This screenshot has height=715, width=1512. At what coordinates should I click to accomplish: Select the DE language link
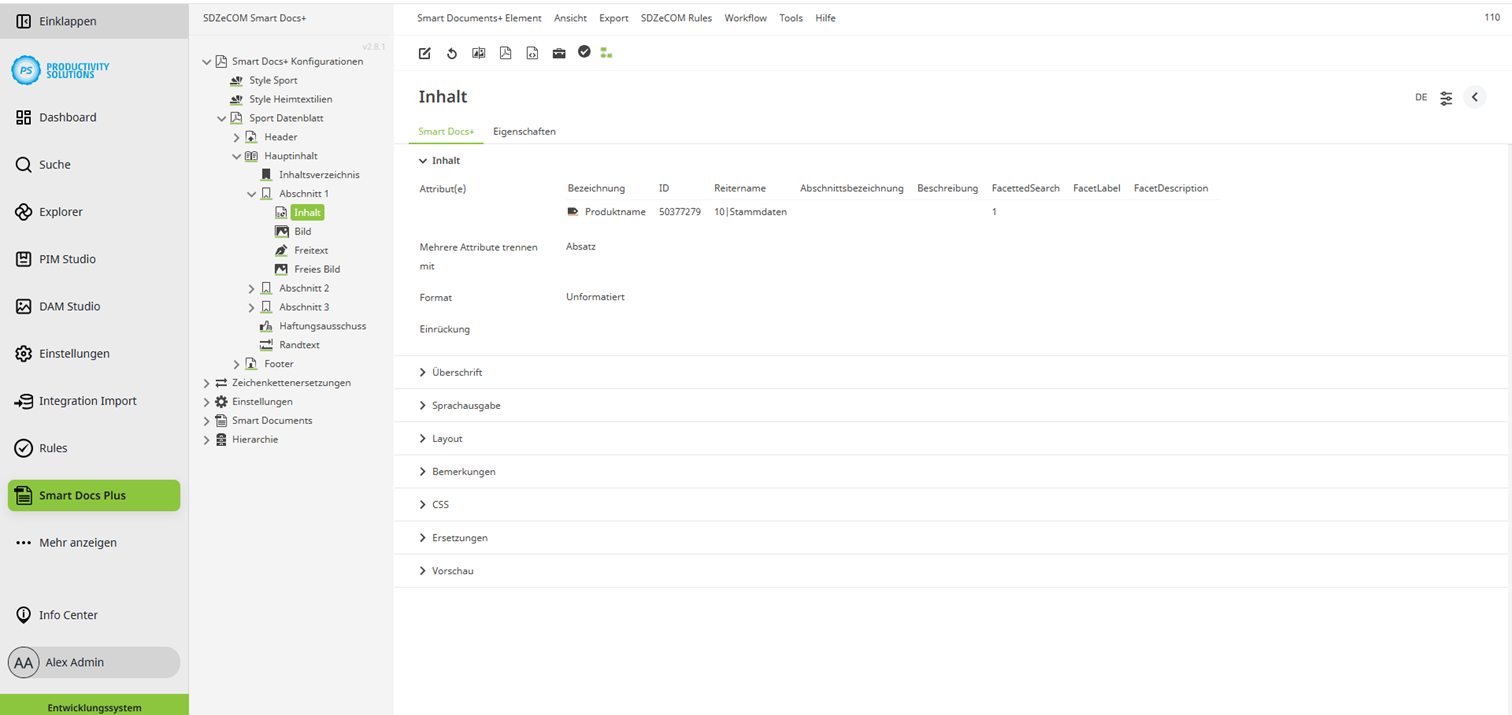click(x=1421, y=97)
